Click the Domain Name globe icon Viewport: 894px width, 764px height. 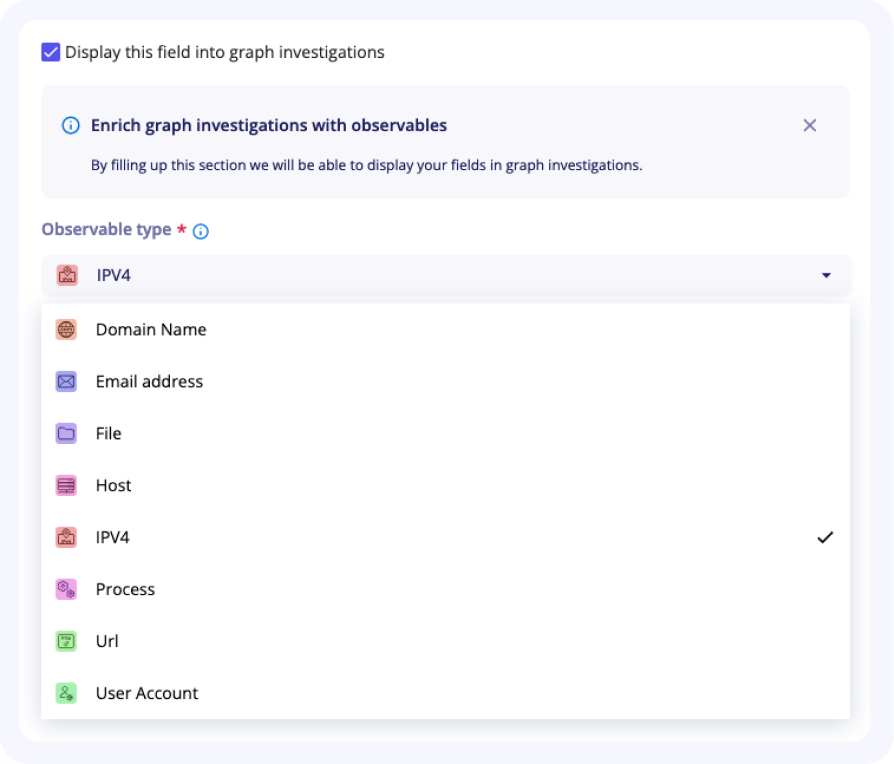point(65,329)
